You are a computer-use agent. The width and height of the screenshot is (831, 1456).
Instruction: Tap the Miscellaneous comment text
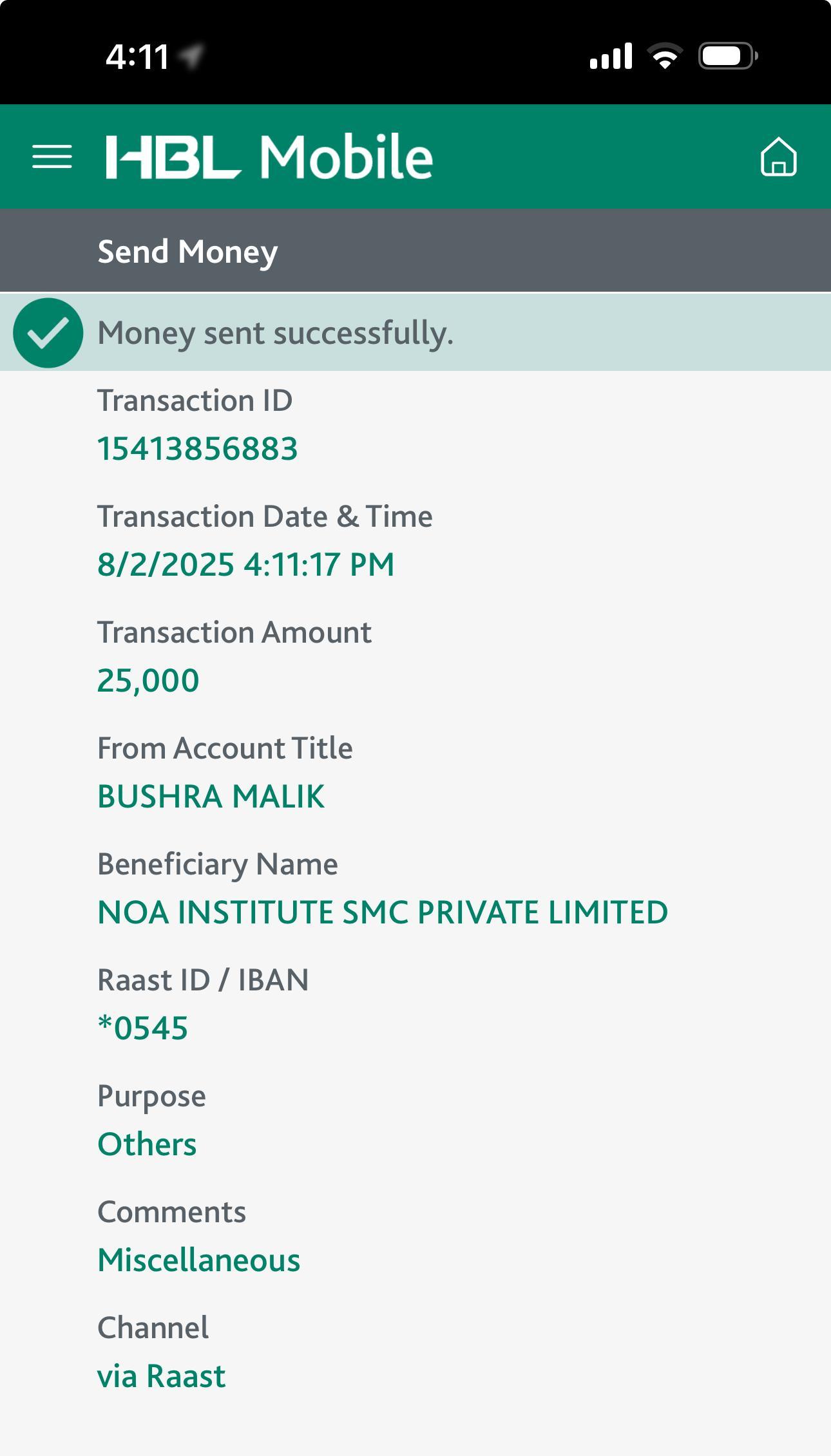(198, 1260)
